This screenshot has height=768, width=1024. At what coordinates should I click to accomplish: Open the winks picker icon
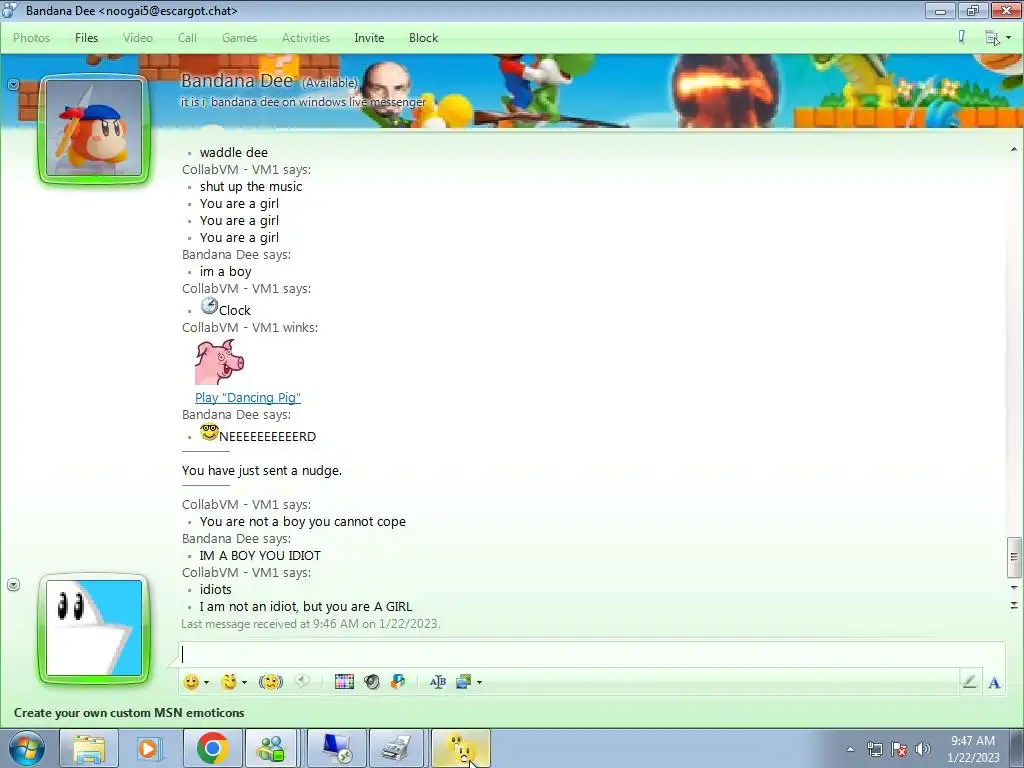click(x=229, y=682)
